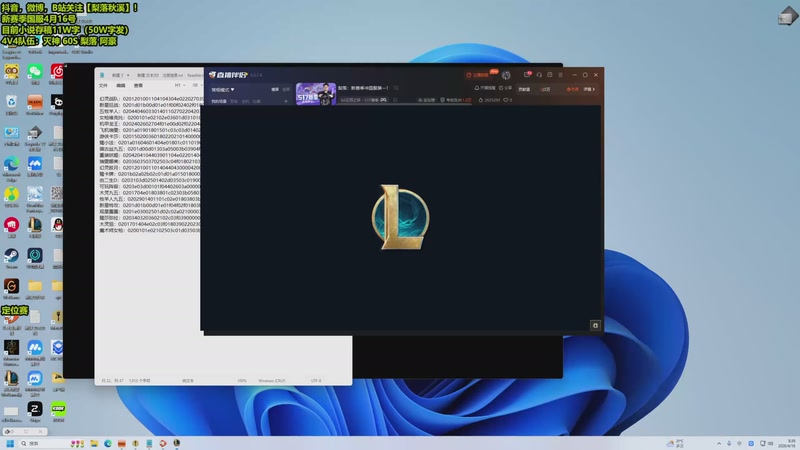
Task: Click the 100% zoom level in Notepad status bar
Action: (242, 381)
